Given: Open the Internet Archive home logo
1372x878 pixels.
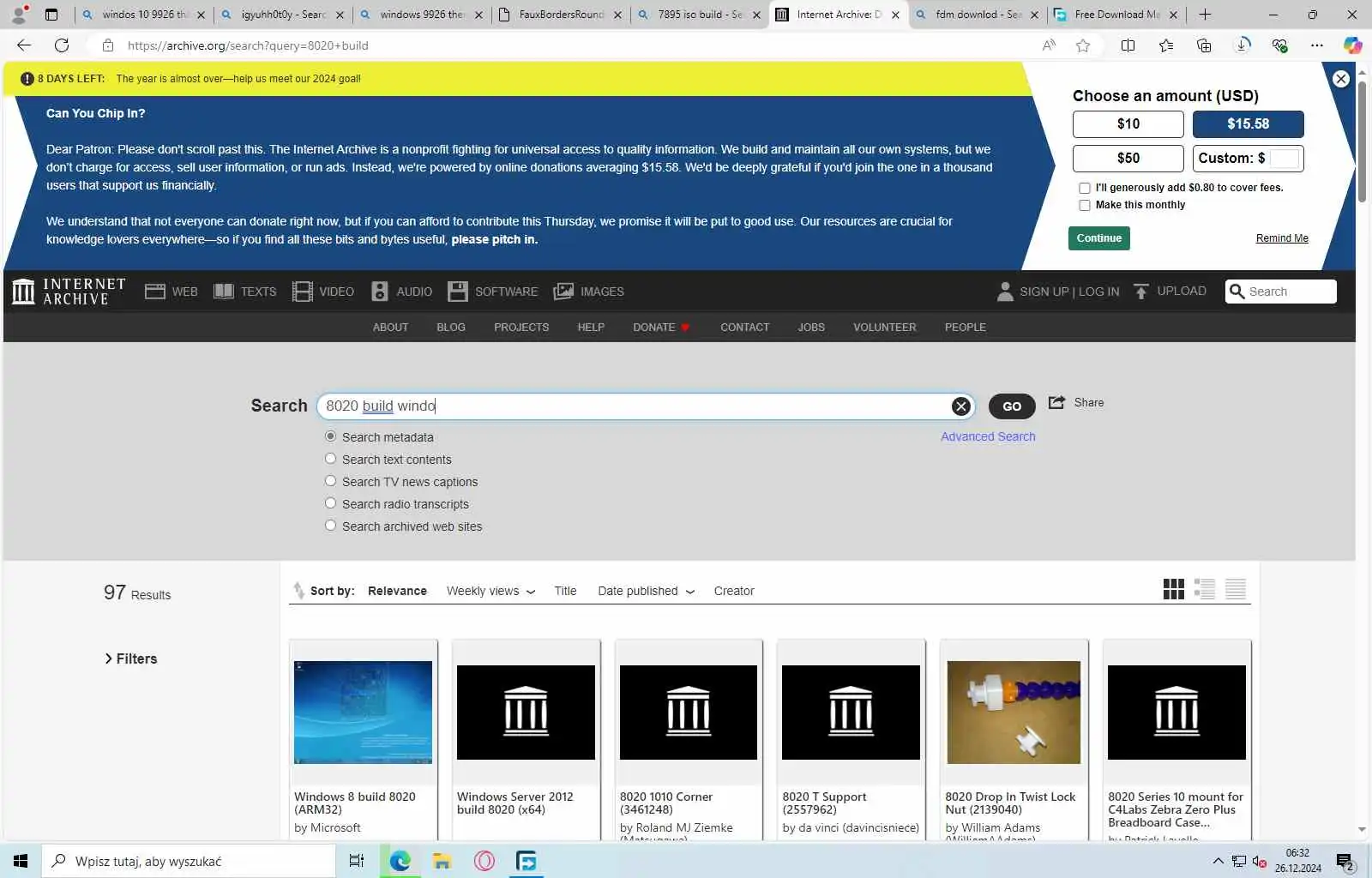Looking at the screenshot, I should [x=69, y=292].
